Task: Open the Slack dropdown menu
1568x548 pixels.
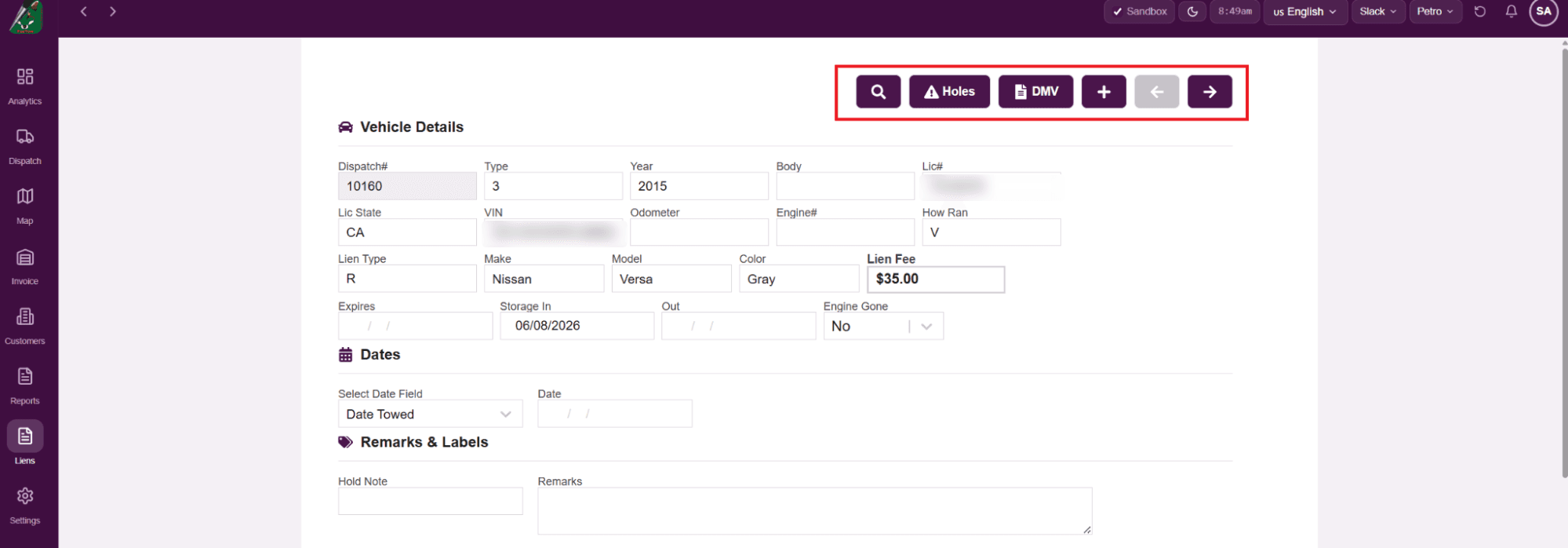Action: (1378, 12)
